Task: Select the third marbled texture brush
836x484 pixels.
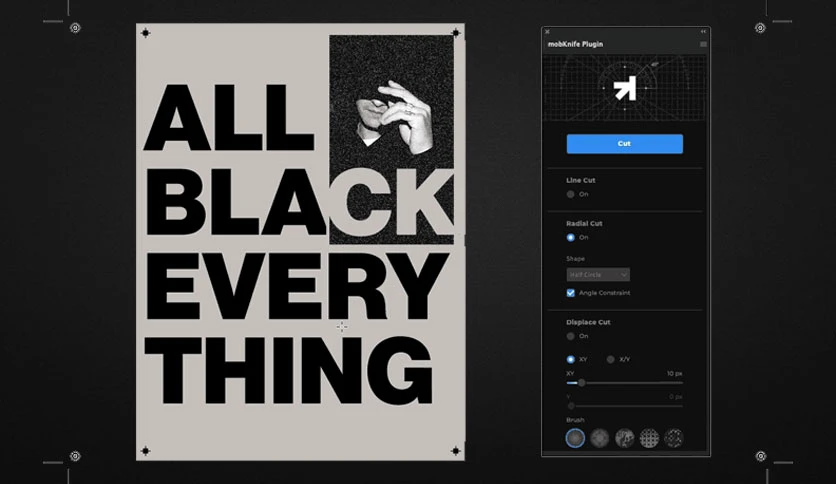Action: [x=624, y=438]
